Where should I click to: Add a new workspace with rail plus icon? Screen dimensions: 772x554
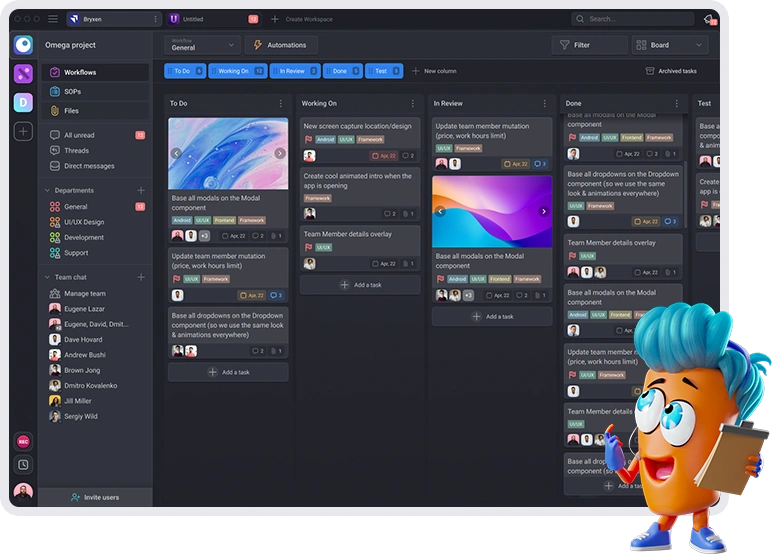23,131
